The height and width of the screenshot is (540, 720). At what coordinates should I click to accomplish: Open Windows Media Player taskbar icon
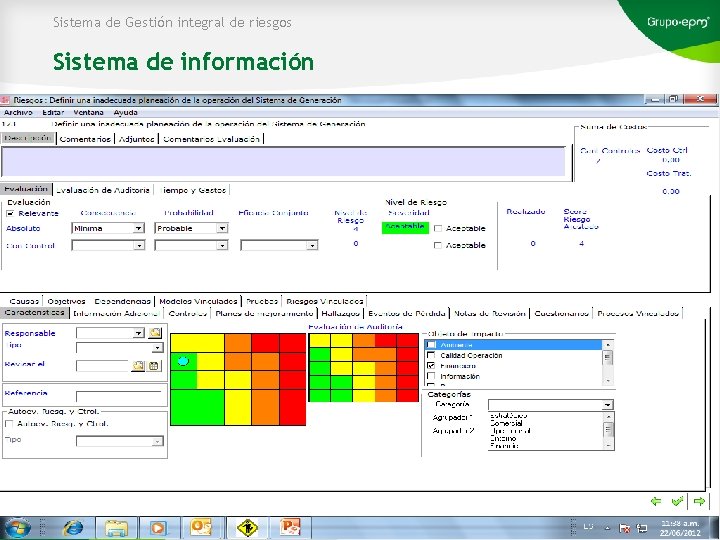point(158,528)
